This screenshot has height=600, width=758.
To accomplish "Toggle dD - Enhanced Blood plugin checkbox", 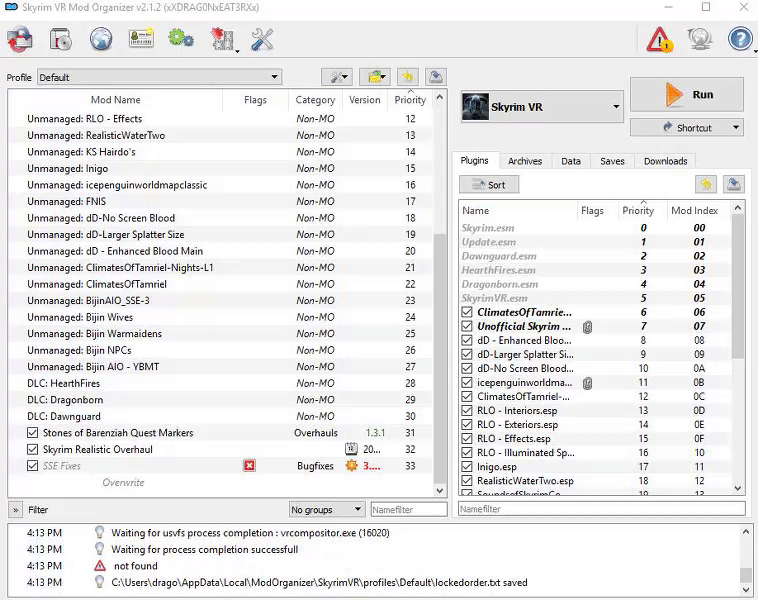I will click(466, 340).
